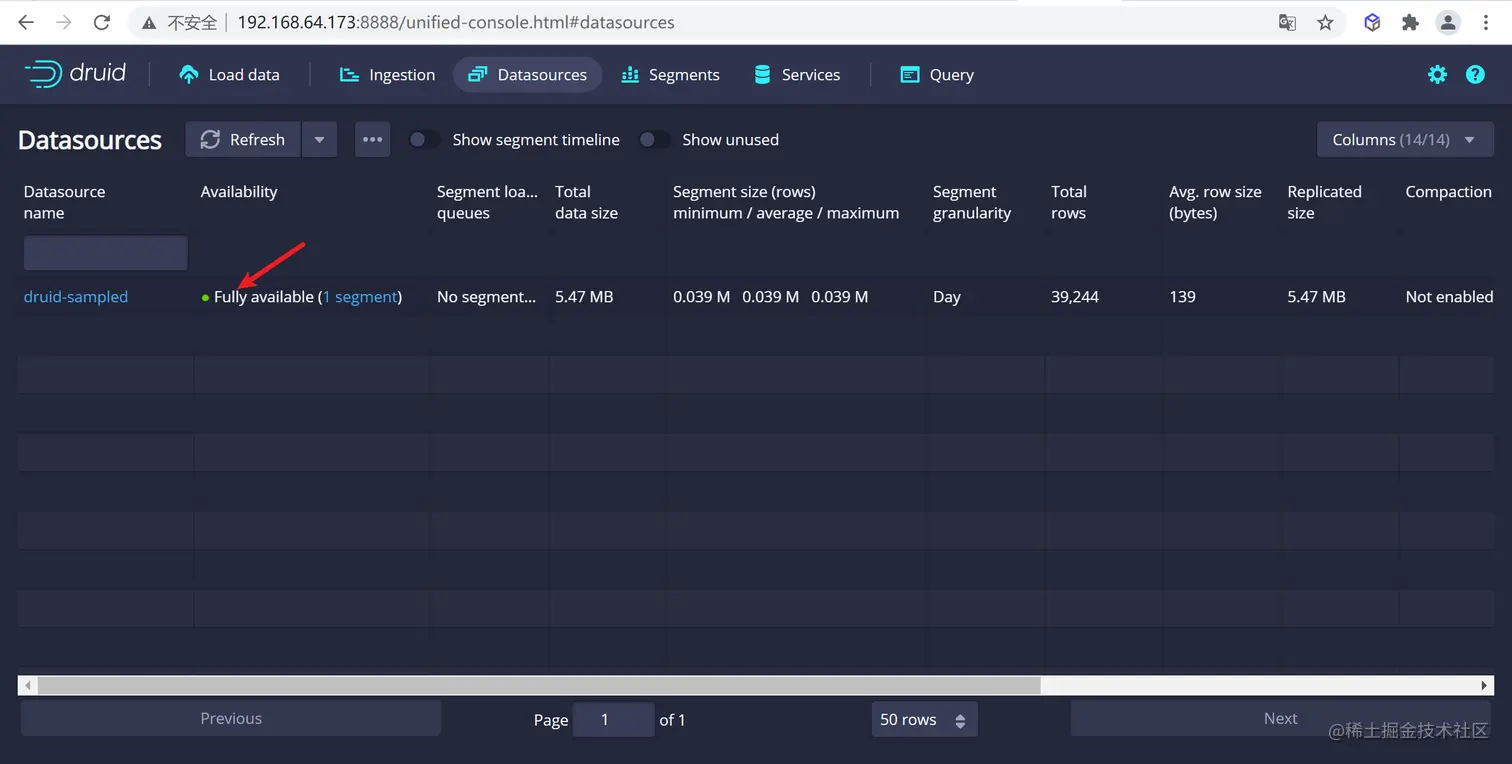
Task: Click the scrollbar right arrow
Action: 1485,685
